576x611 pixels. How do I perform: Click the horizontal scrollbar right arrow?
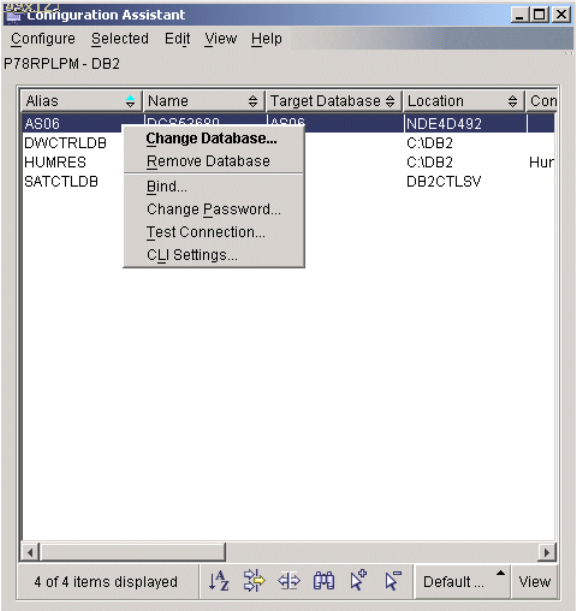547,552
